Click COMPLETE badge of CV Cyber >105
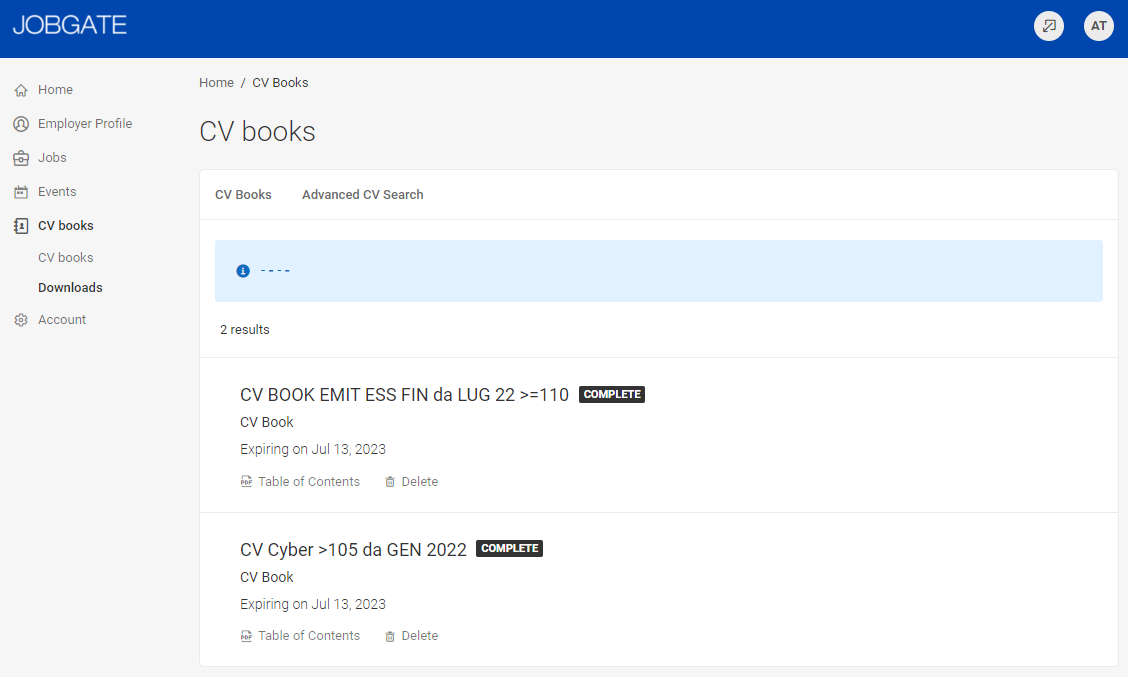Screen dimensions: 1128x677 point(509,548)
